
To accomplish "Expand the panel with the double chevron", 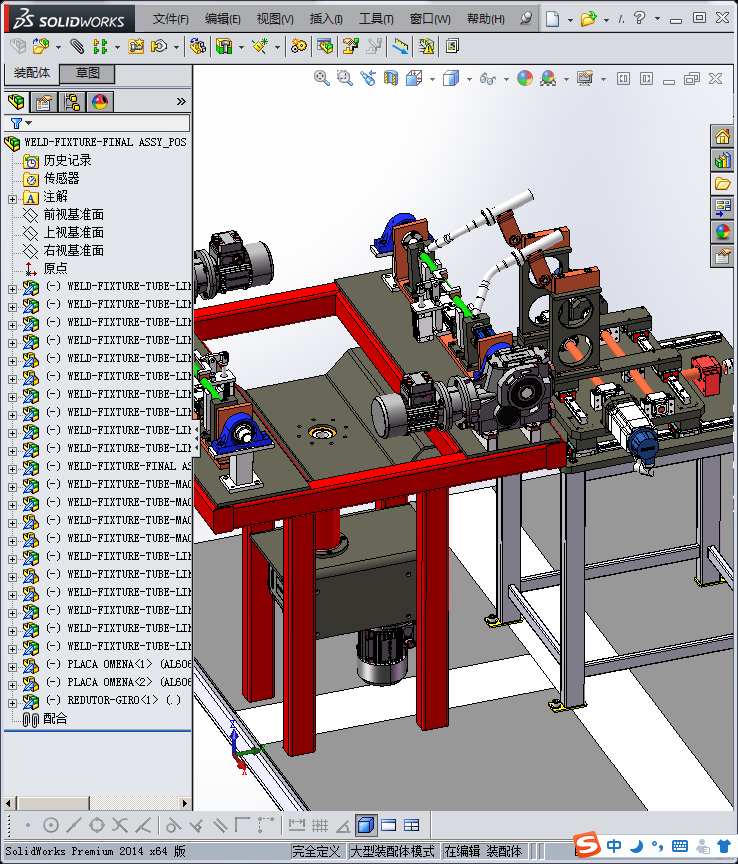I will [x=181, y=101].
